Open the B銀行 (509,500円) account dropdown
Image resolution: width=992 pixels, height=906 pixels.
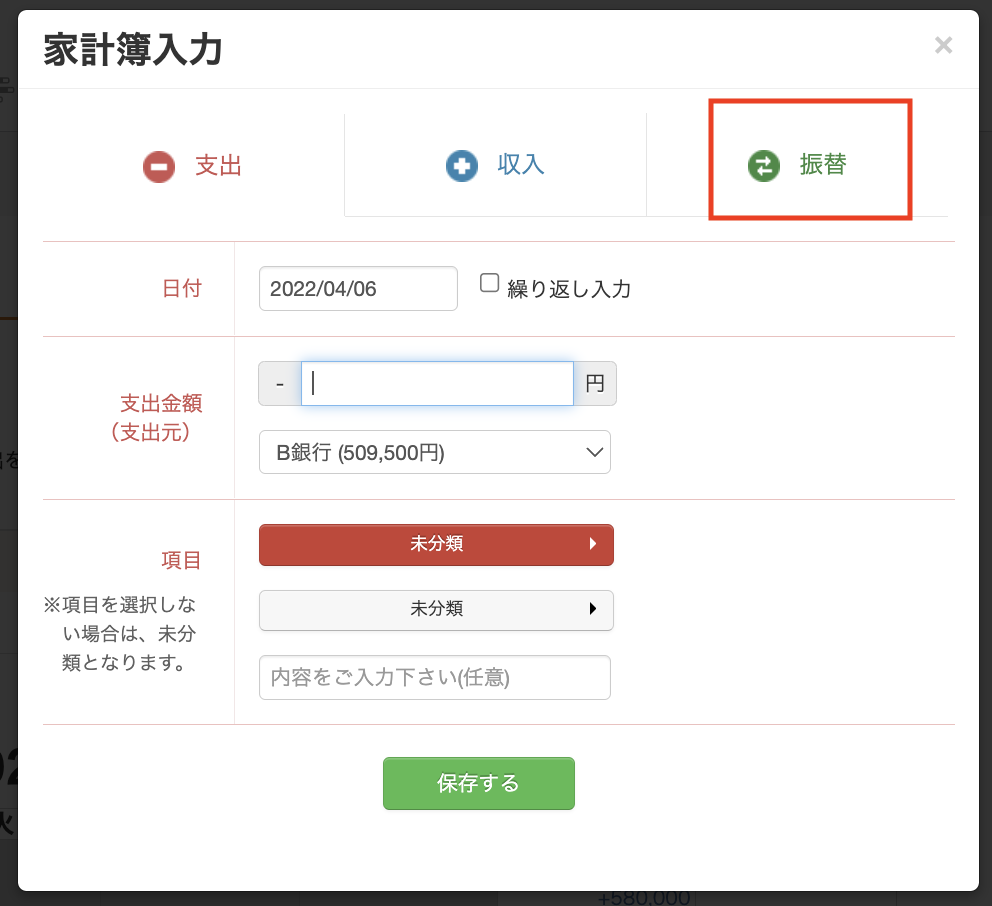(x=435, y=452)
